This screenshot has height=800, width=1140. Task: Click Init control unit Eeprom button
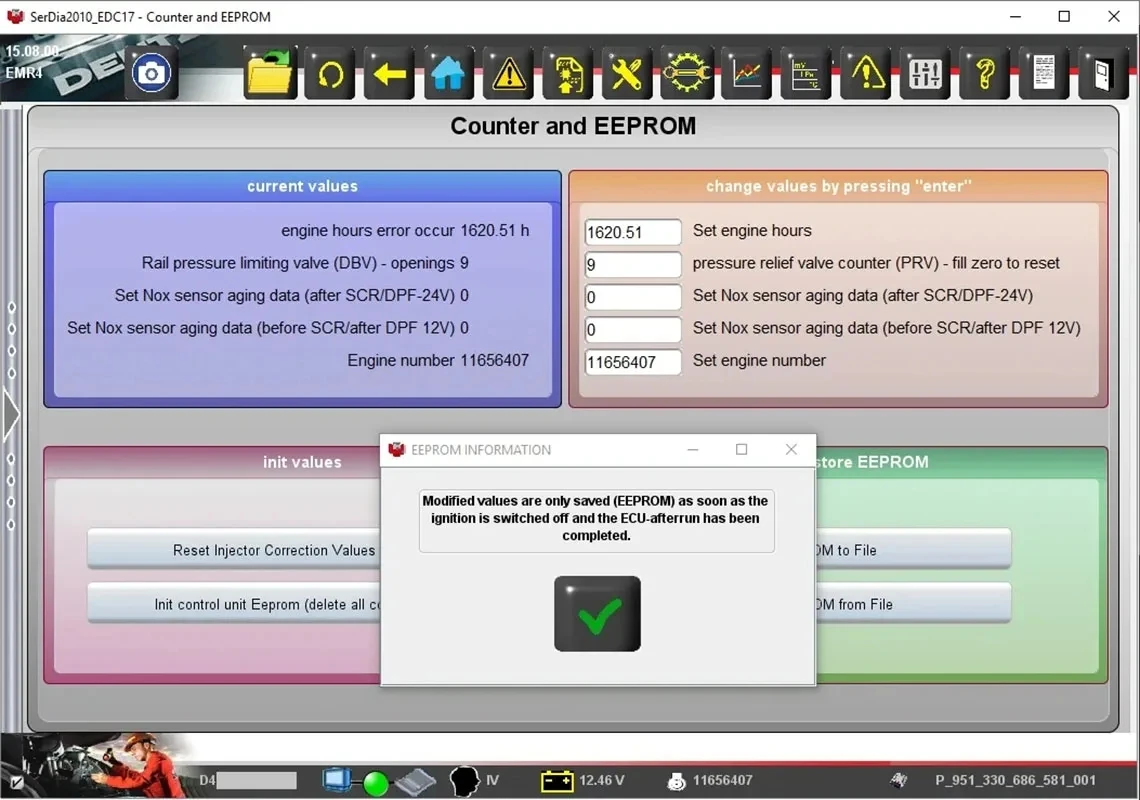[234, 604]
